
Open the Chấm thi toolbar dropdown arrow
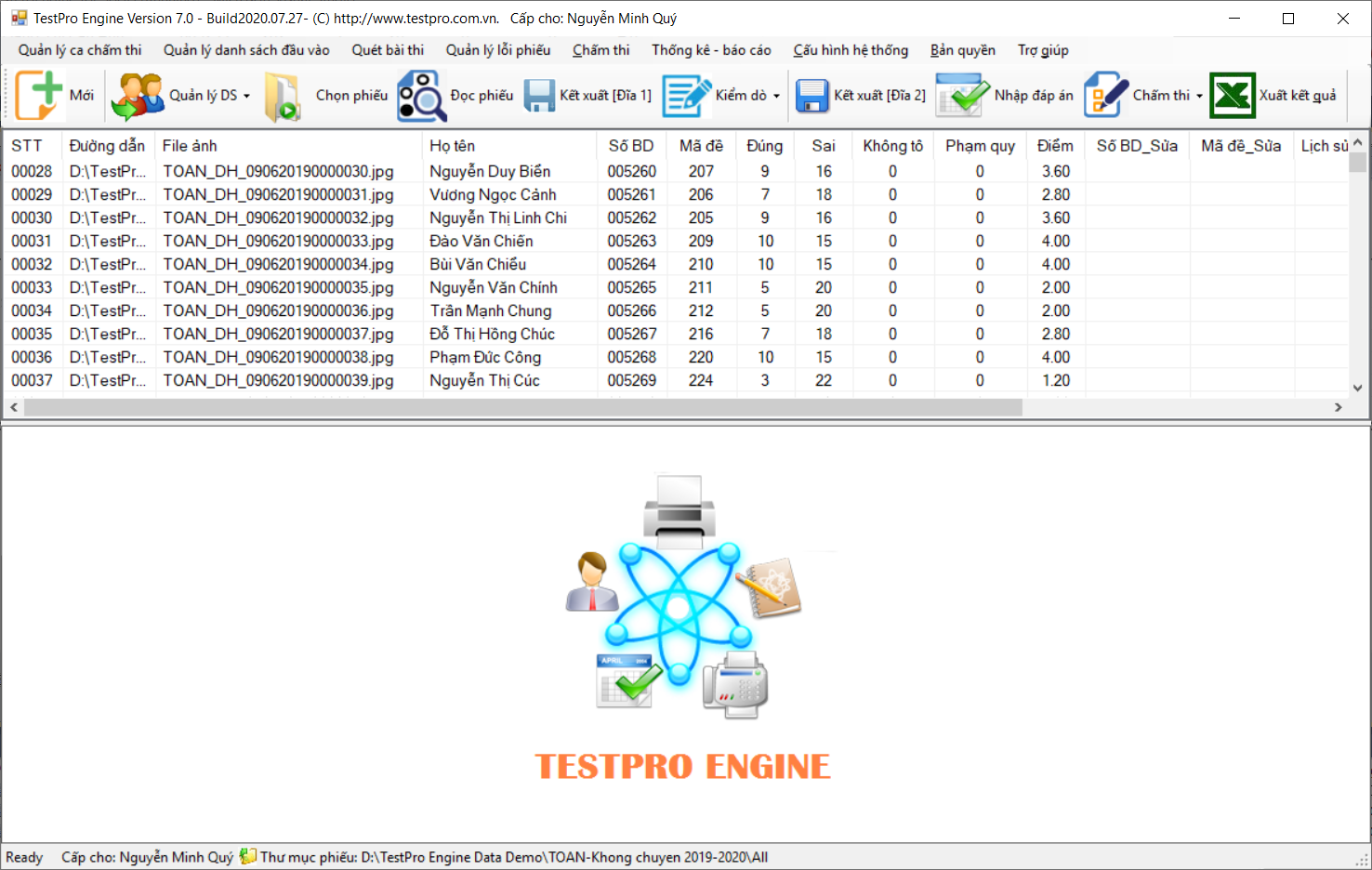tap(1199, 96)
